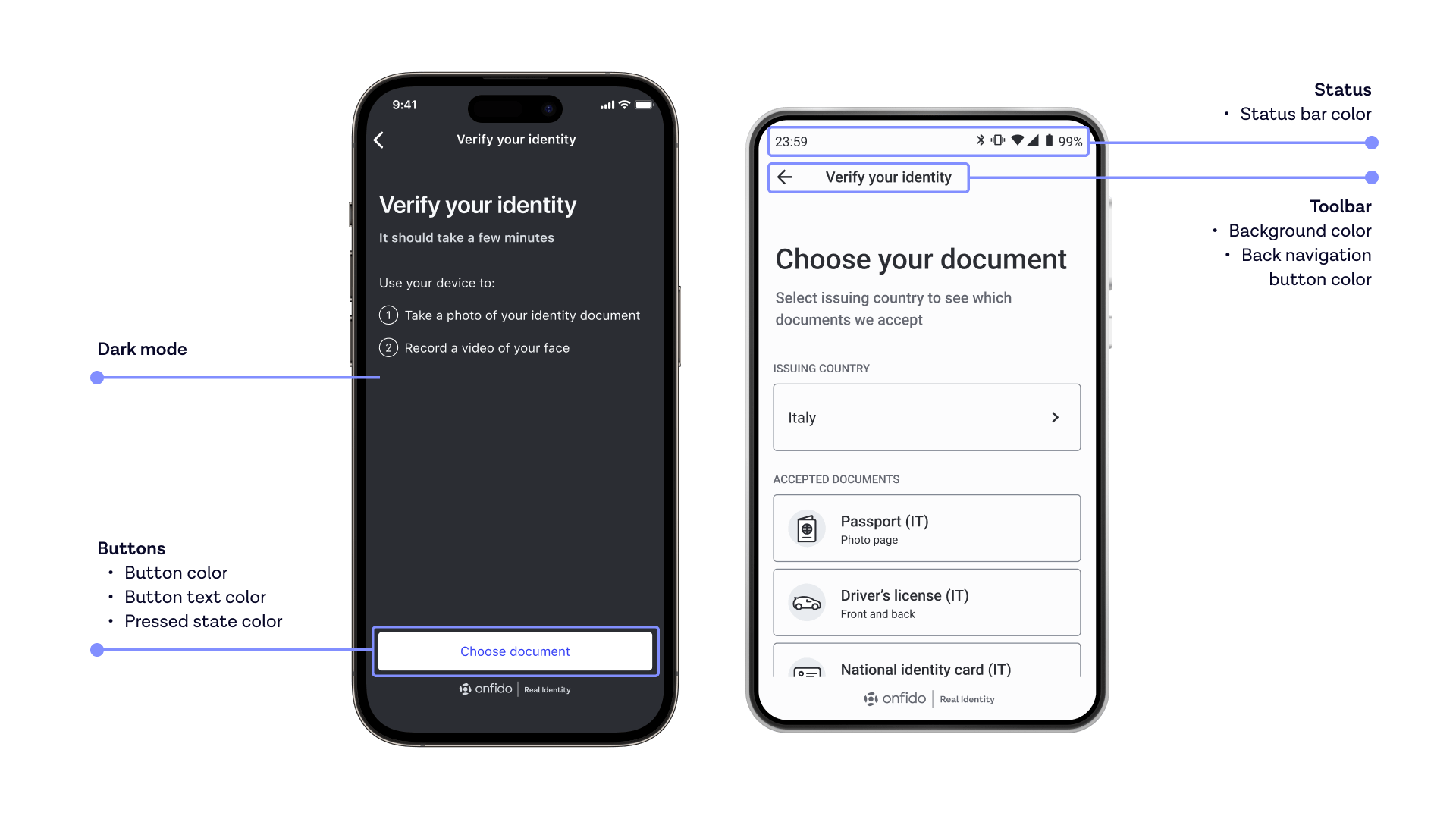The image size is (1456, 819).
Task: Click the back navigation arrow icon (Android)
Action: click(x=789, y=178)
